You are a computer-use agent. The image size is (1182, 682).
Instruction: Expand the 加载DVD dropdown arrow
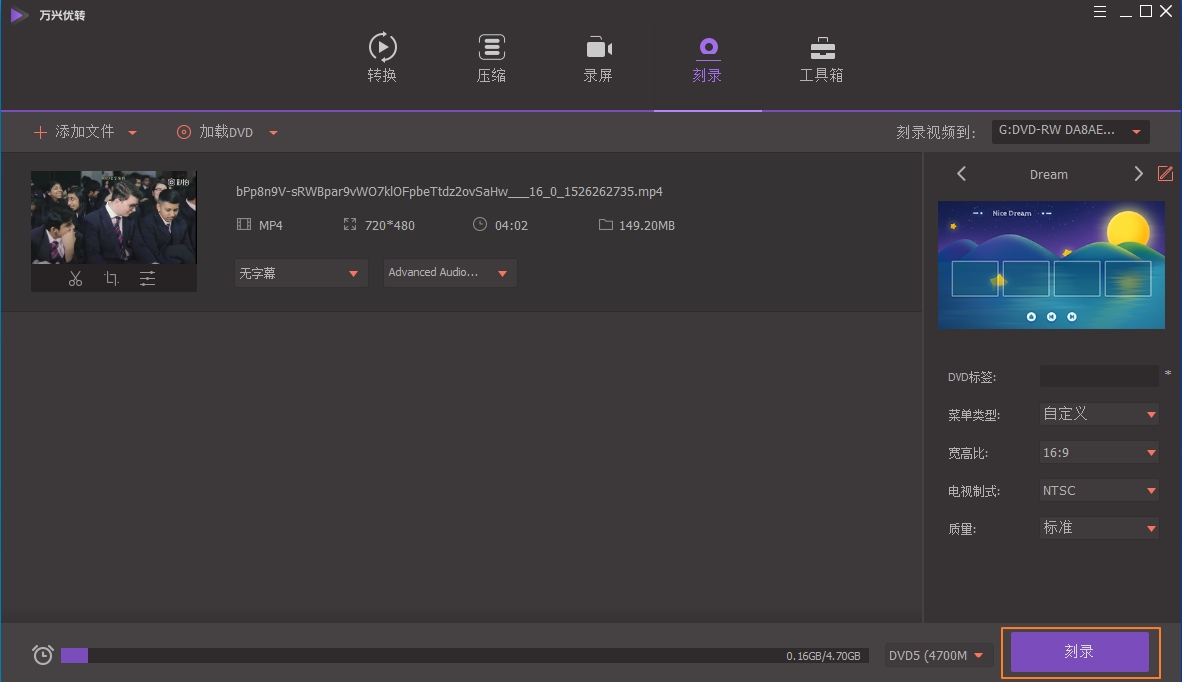point(273,133)
